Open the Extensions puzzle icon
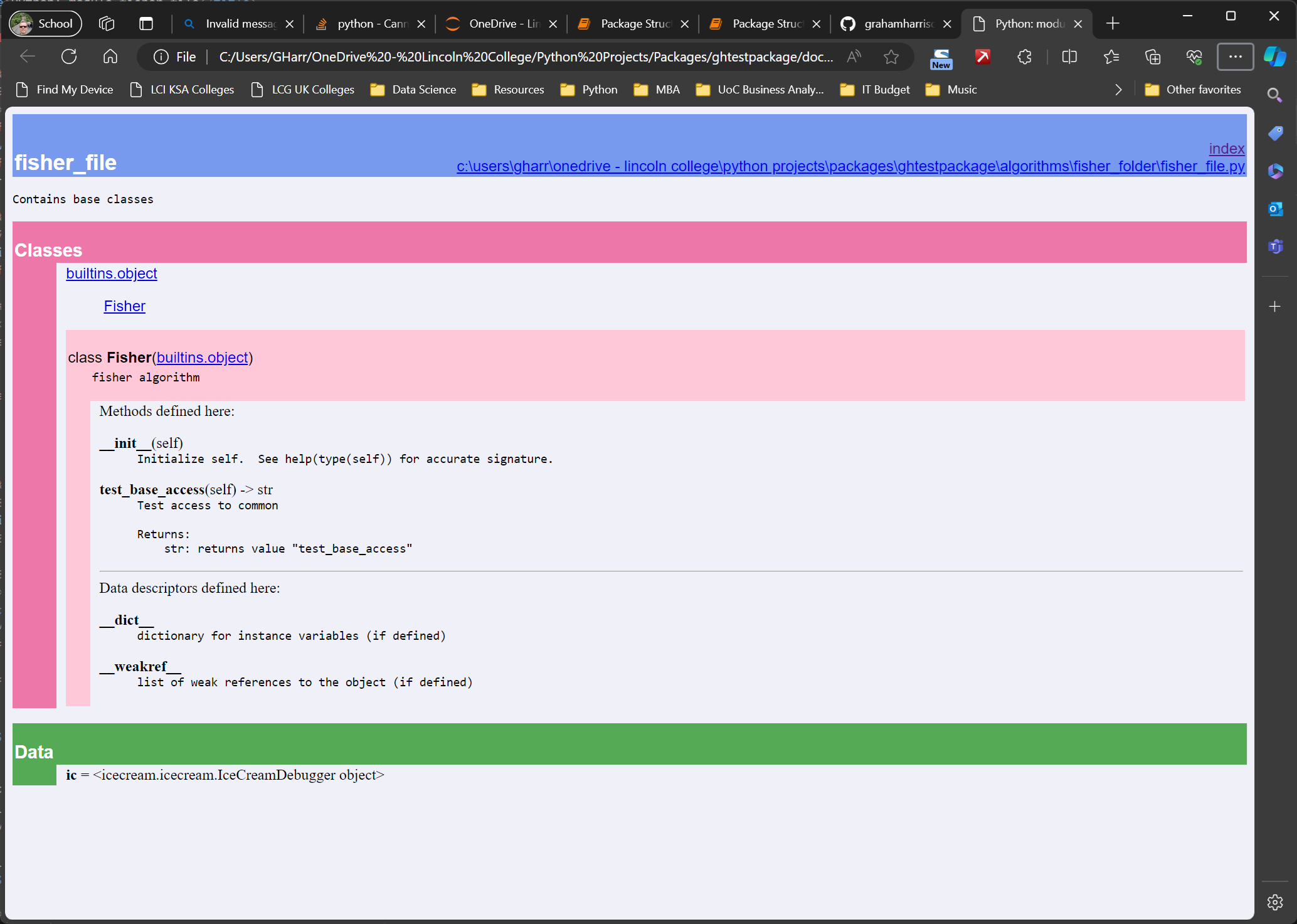 pyautogui.click(x=1025, y=57)
